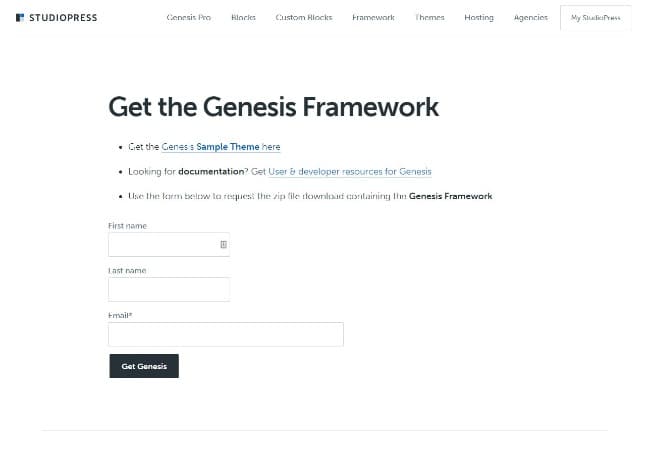The height and width of the screenshot is (468, 650).
Task: Go to Custom Blocks in navigation
Action: point(304,17)
